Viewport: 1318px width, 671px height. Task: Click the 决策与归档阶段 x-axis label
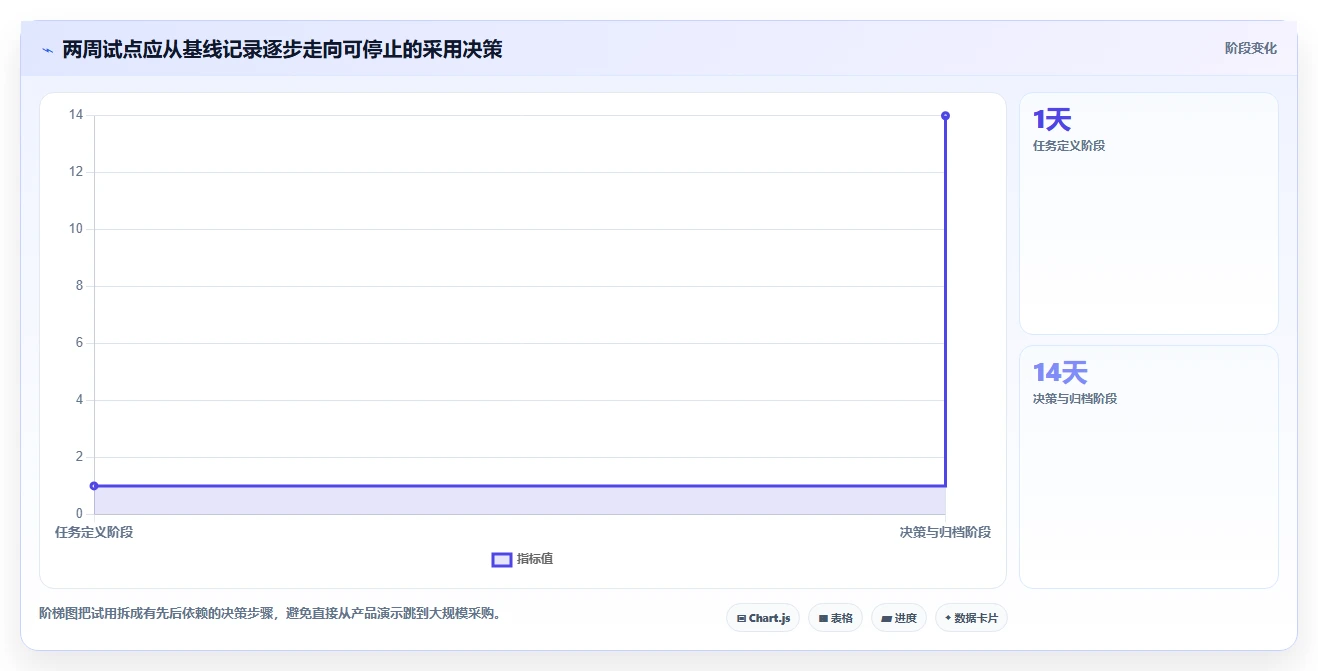click(945, 532)
